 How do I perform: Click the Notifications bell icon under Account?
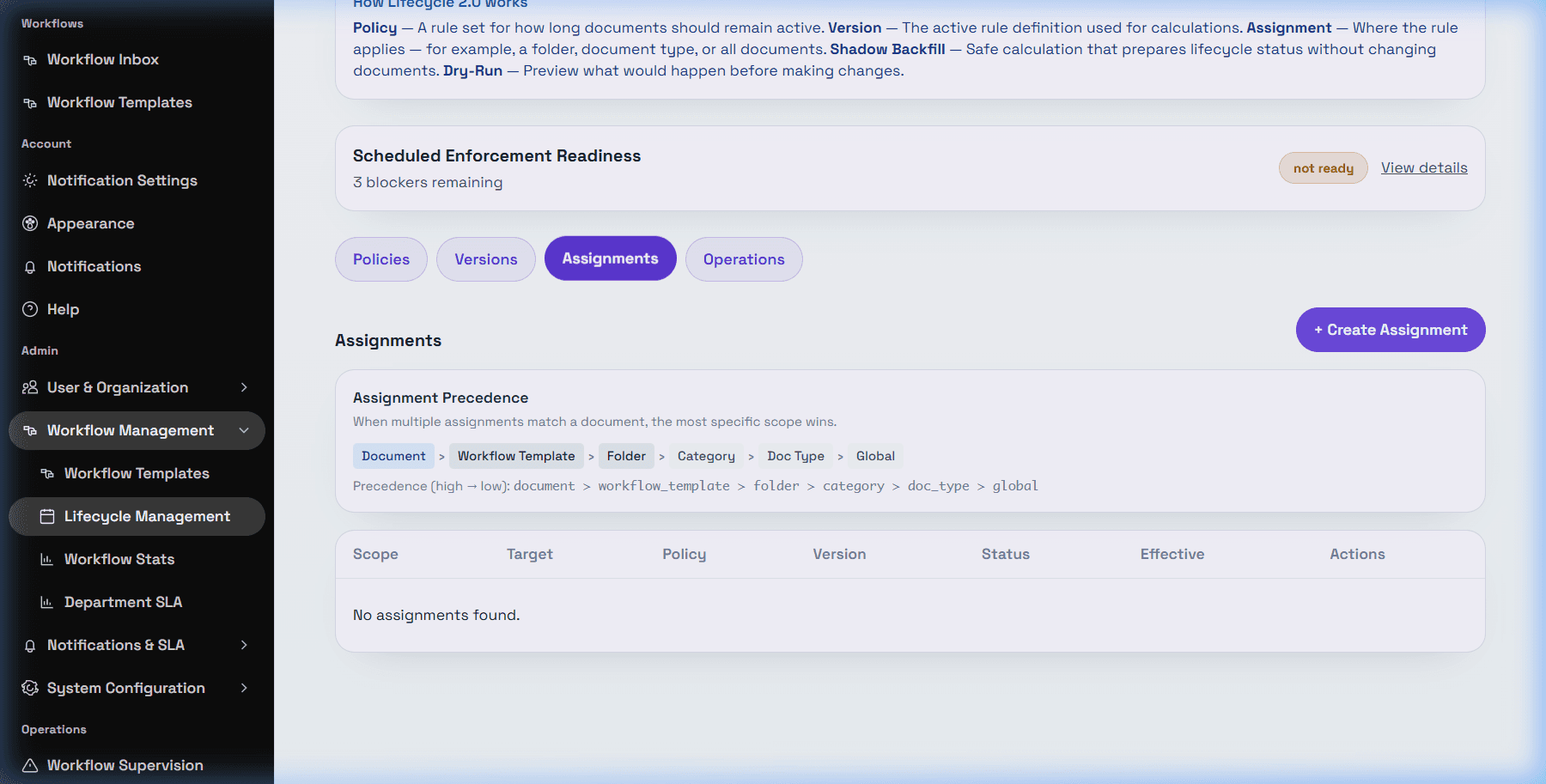(x=30, y=267)
